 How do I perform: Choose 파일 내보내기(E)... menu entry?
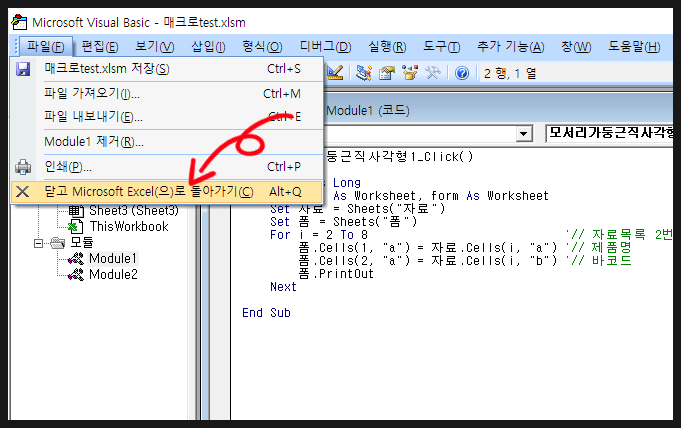[167, 116]
